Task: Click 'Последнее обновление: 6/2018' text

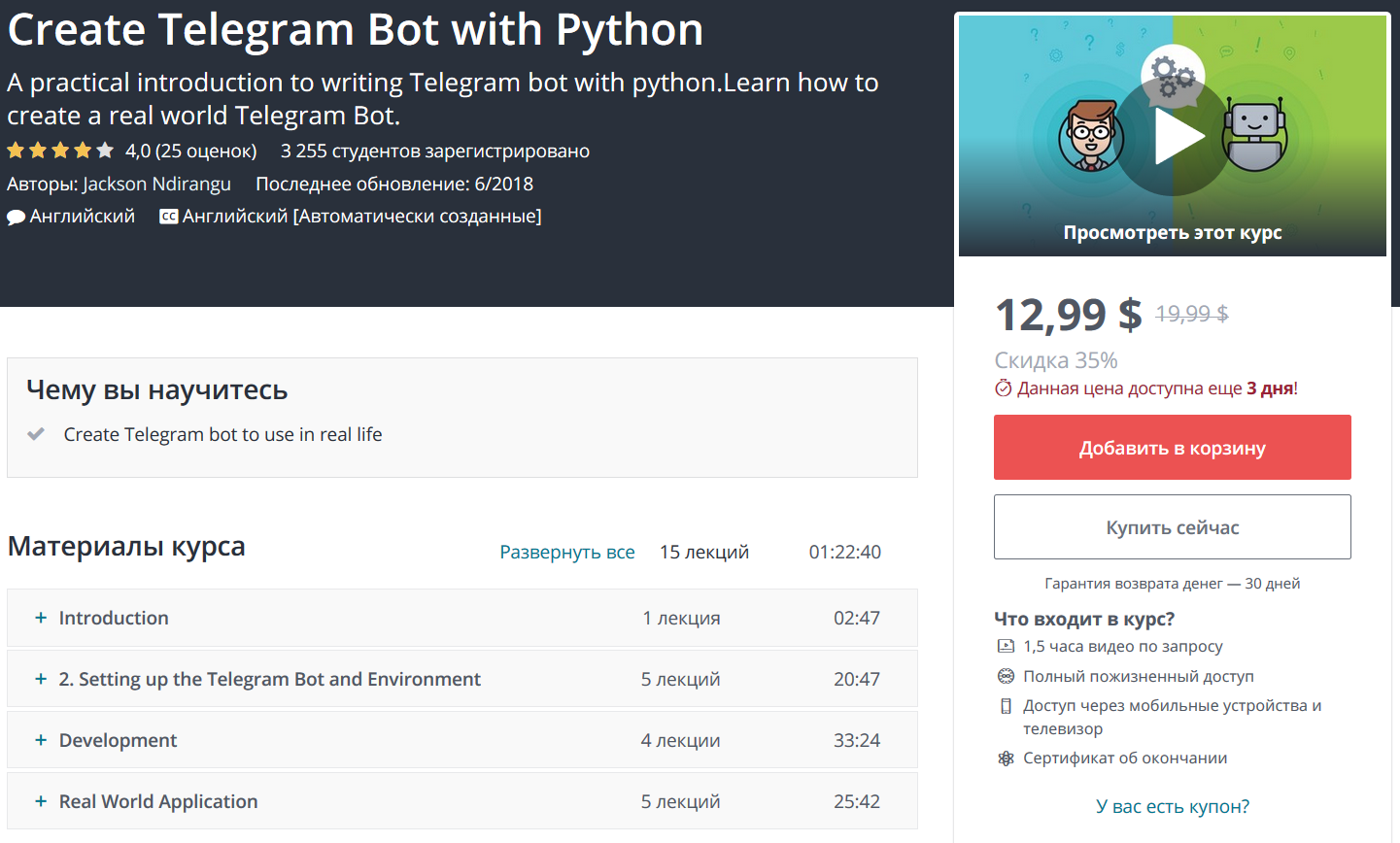Action: 394,184
